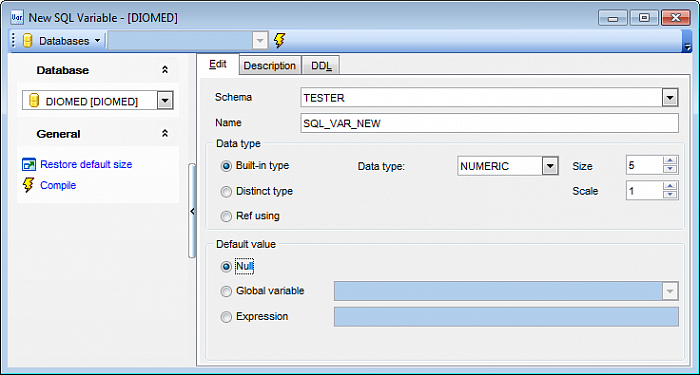Collapse the General panel section

165,133
